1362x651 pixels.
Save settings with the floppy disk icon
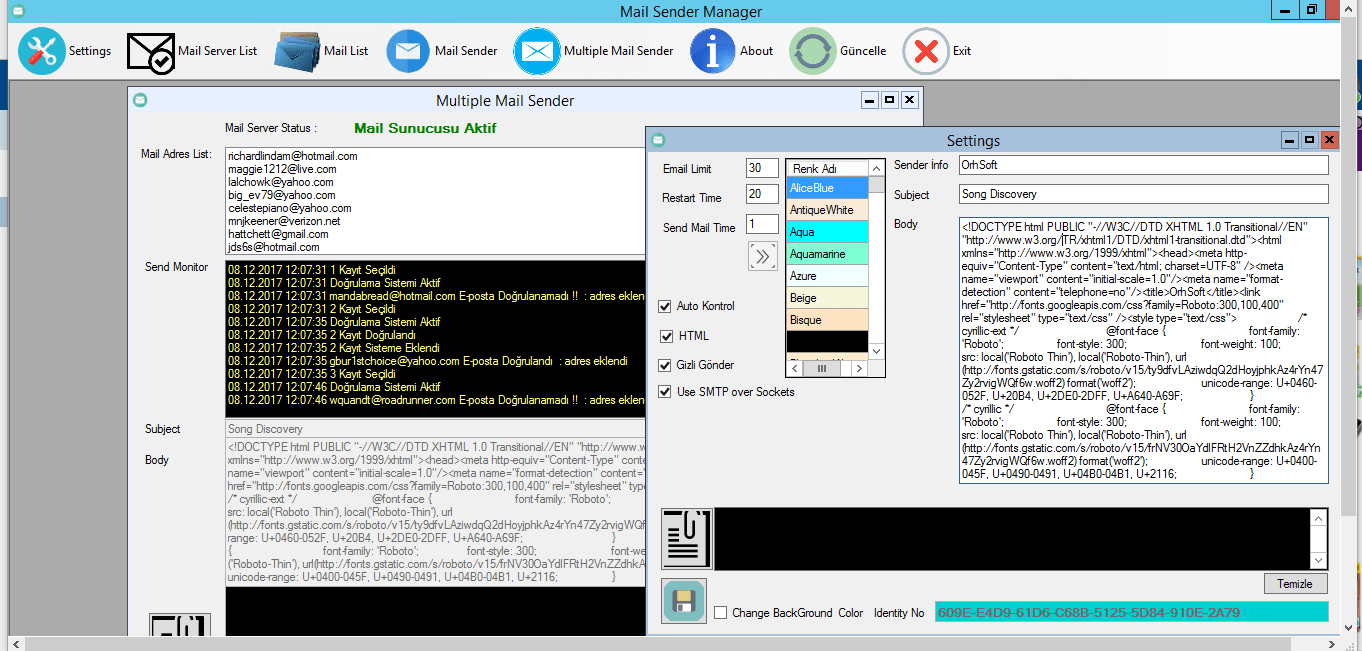[x=684, y=600]
